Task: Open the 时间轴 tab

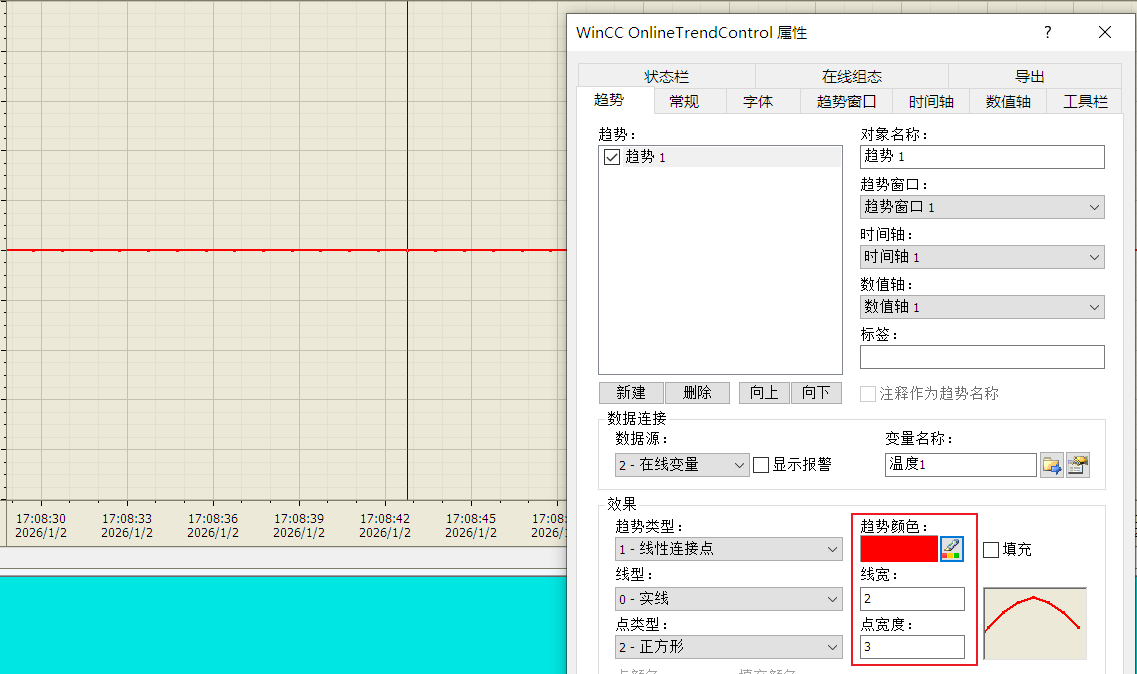Action: pyautogui.click(x=931, y=102)
